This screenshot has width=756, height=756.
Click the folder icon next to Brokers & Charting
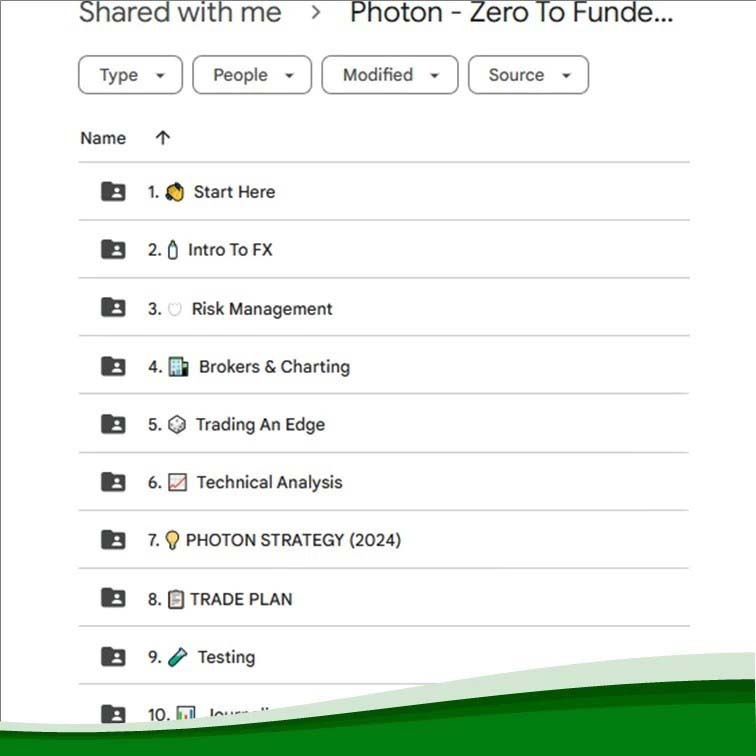(x=113, y=366)
